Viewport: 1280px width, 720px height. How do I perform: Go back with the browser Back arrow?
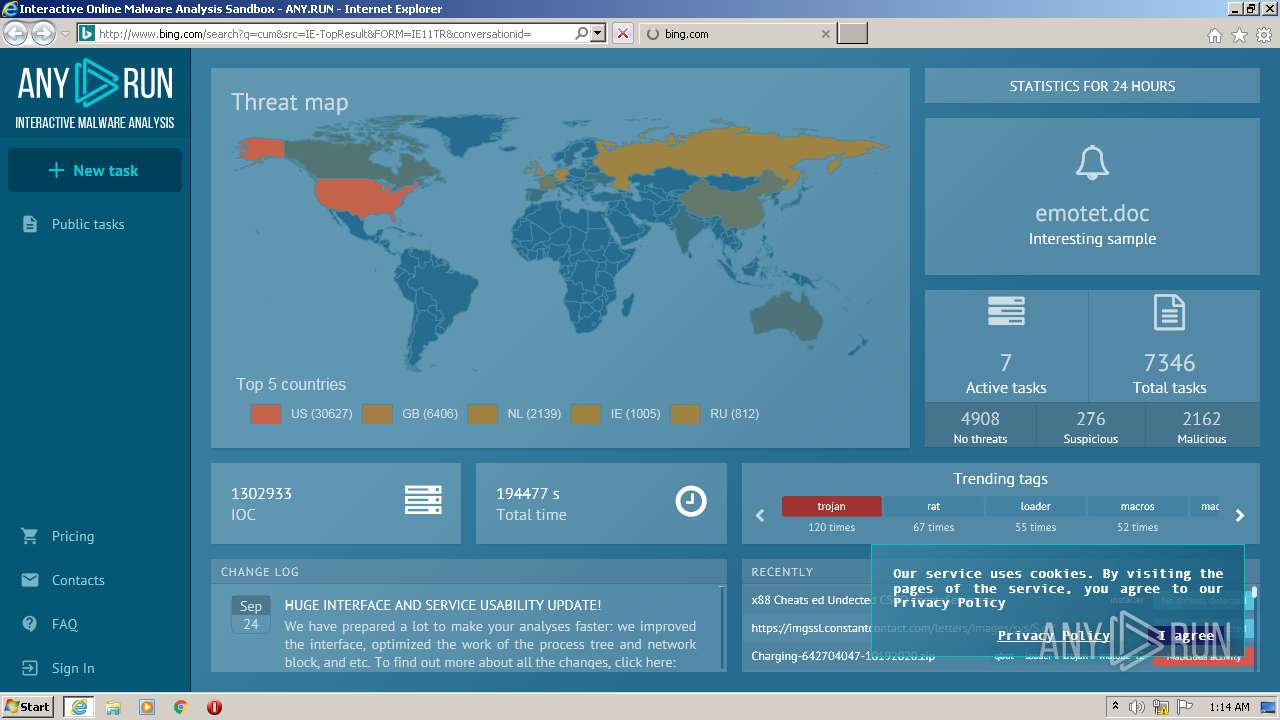[x=15, y=34]
